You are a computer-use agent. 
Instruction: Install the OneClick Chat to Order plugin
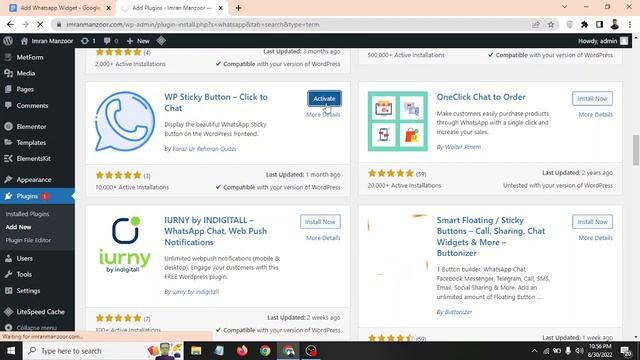click(592, 99)
